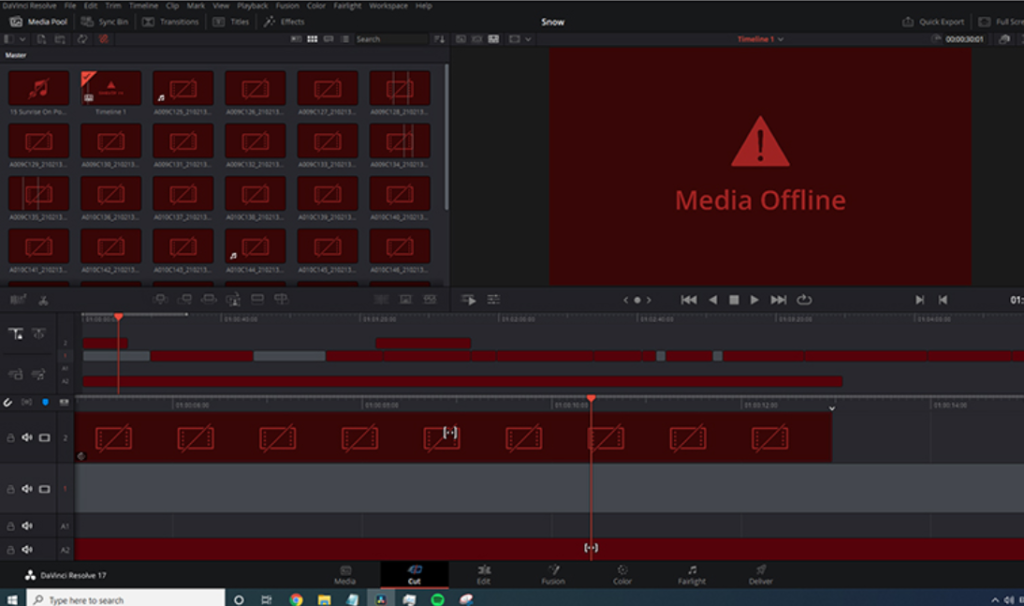This screenshot has height=606, width=1024.
Task: Click the Split Clip scissors icon
Action: click(x=43, y=300)
